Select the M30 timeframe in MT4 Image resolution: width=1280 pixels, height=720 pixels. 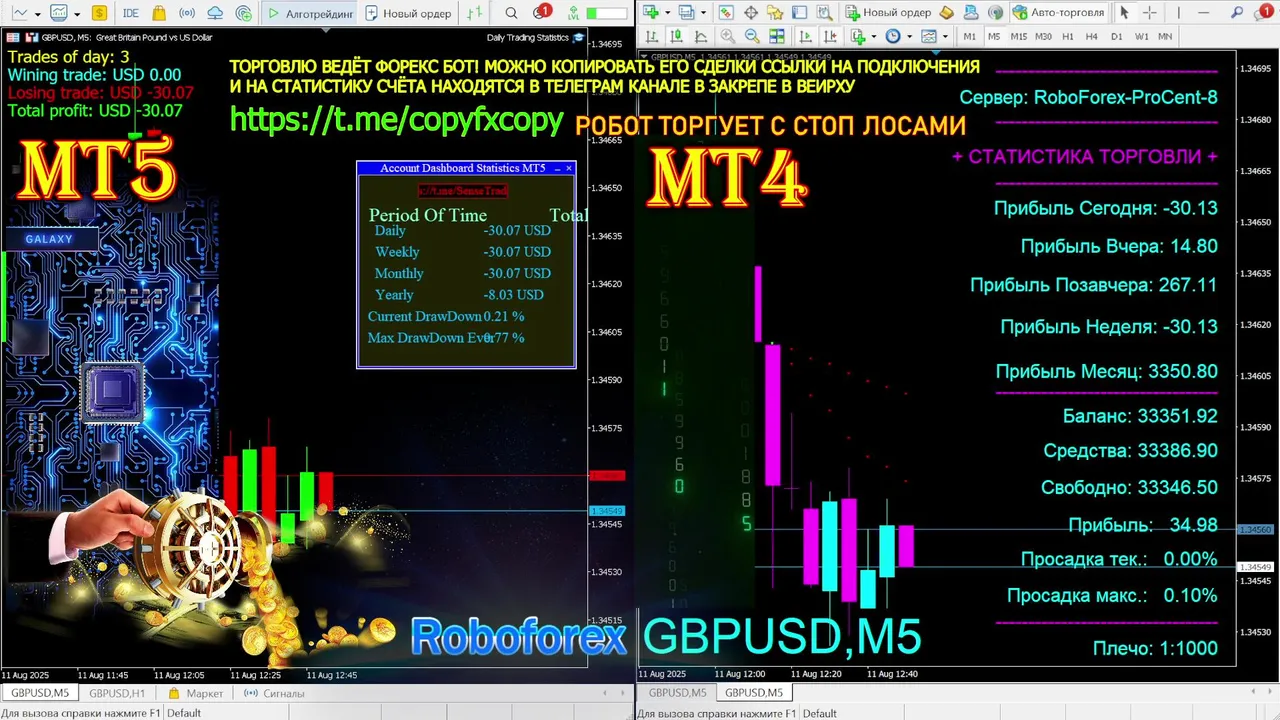tap(1043, 36)
